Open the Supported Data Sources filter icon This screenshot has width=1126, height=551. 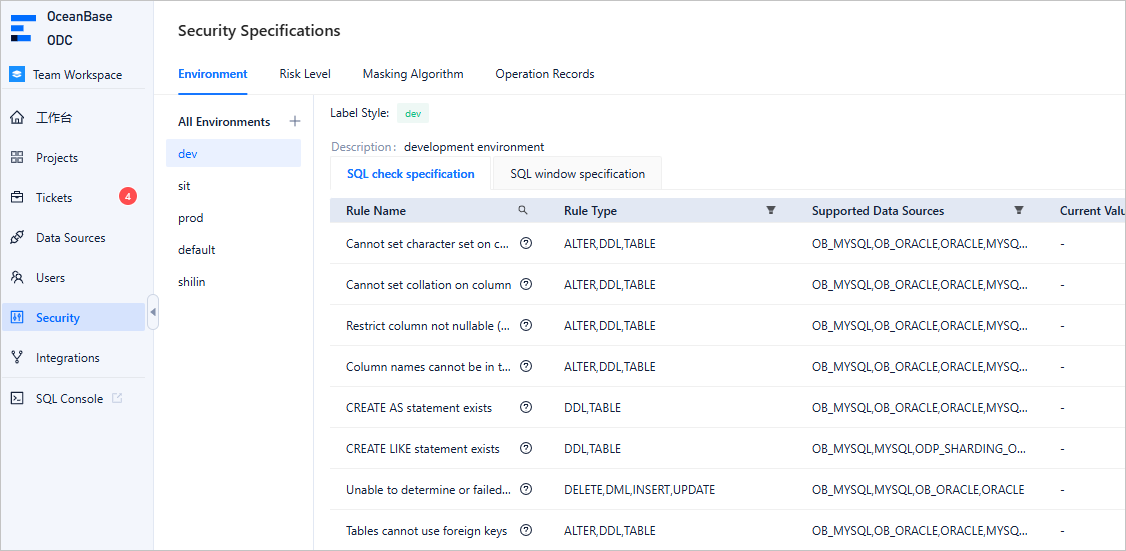point(1018,210)
